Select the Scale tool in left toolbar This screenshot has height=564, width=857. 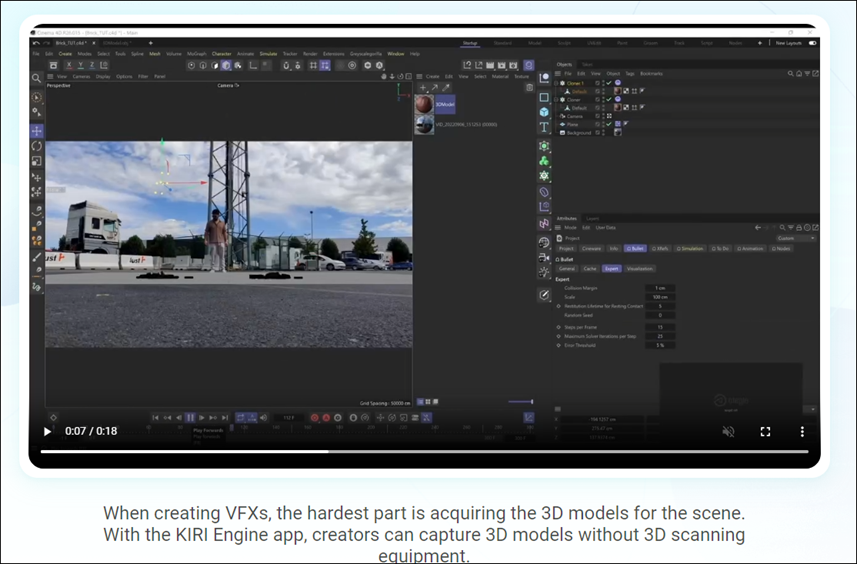click(x=37, y=161)
